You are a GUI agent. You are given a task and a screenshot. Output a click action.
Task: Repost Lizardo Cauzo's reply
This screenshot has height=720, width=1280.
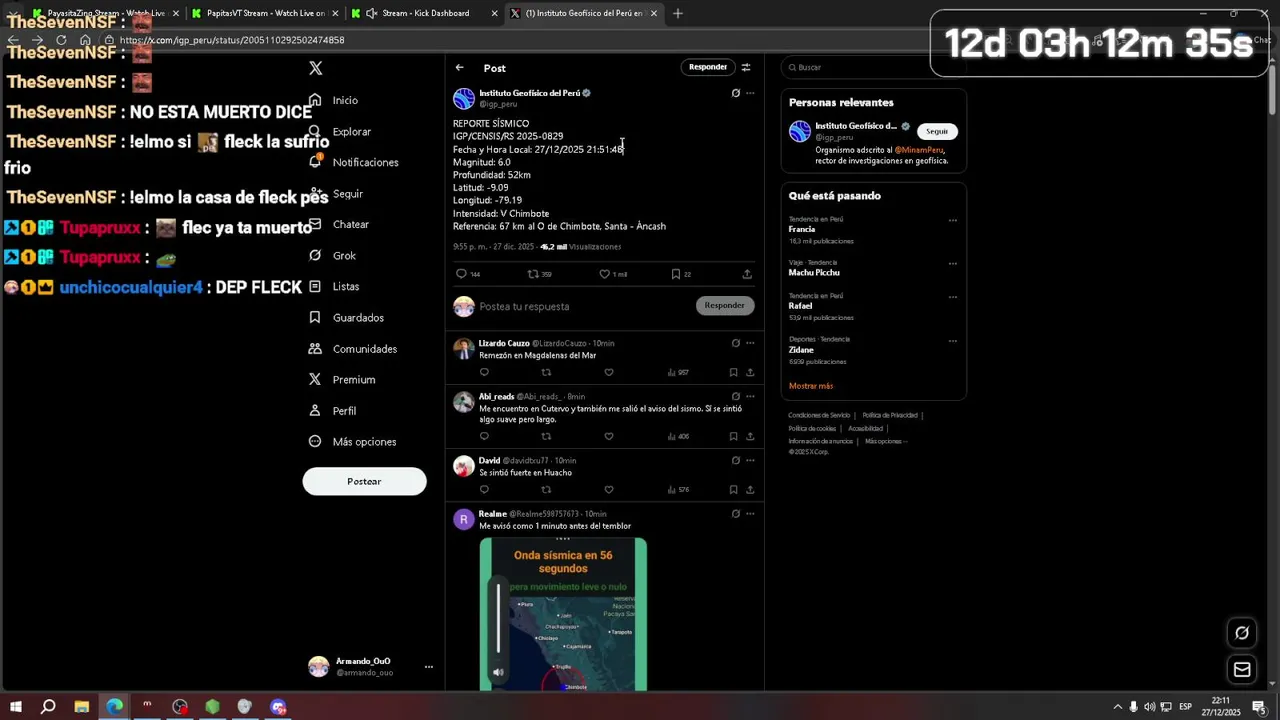546,372
